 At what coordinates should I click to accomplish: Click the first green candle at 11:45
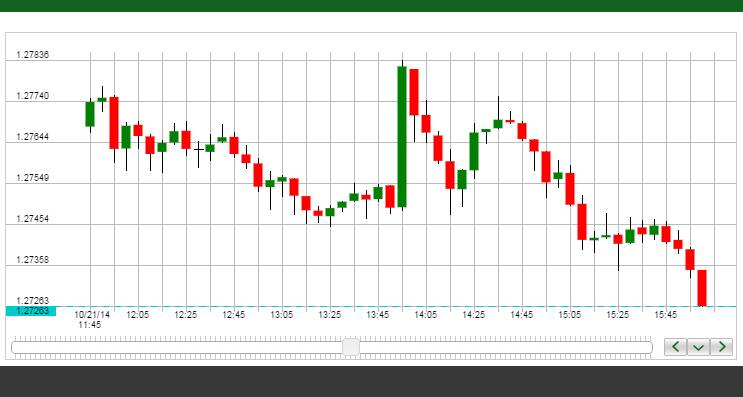tap(90, 114)
